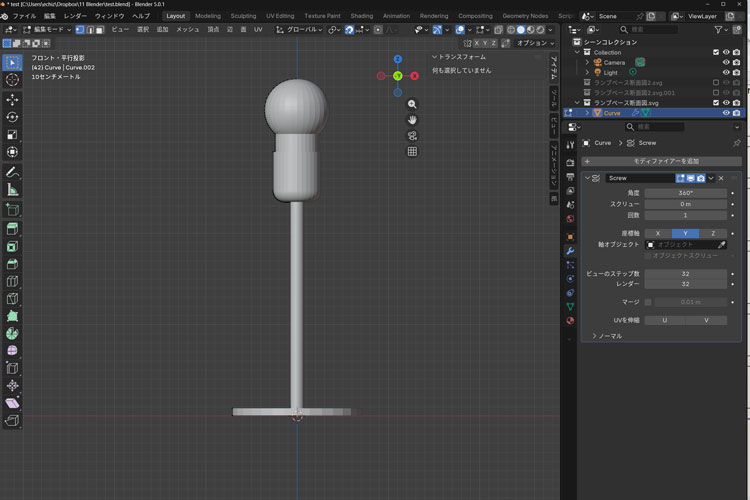The height and width of the screenshot is (500, 750).
Task: Open the レンダー menu in the menu bar
Action: tap(75, 16)
